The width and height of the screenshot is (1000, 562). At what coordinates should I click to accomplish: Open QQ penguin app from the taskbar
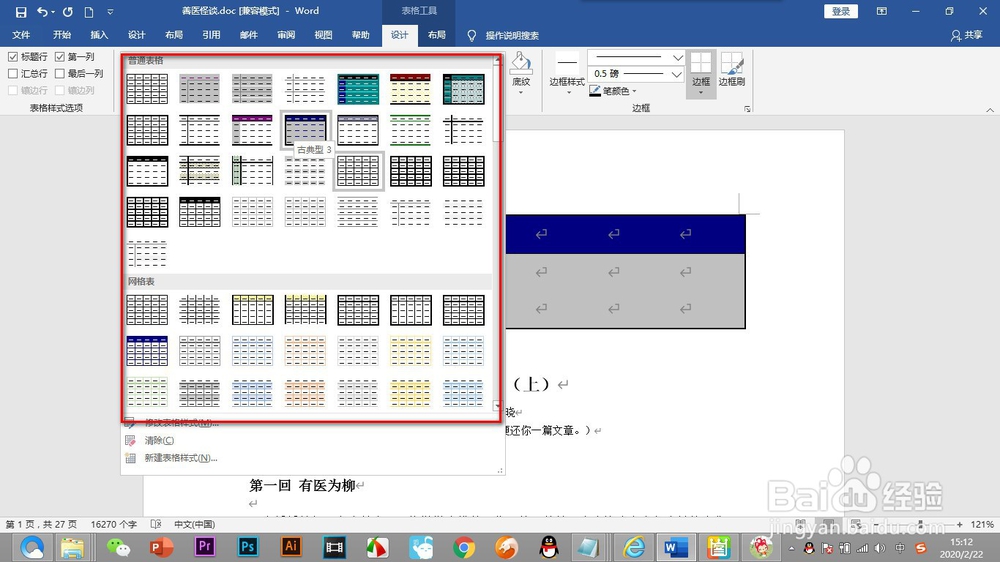tap(548, 547)
